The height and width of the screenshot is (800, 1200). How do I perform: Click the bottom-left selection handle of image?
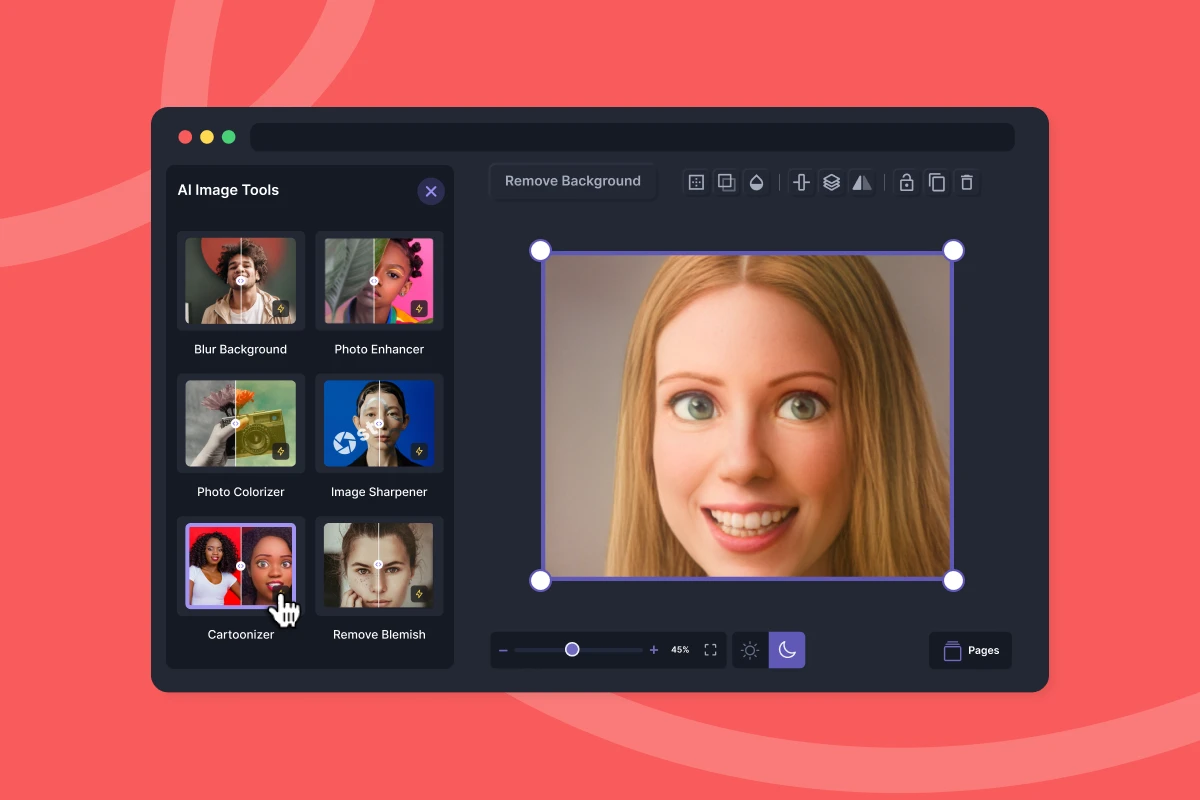(x=540, y=580)
